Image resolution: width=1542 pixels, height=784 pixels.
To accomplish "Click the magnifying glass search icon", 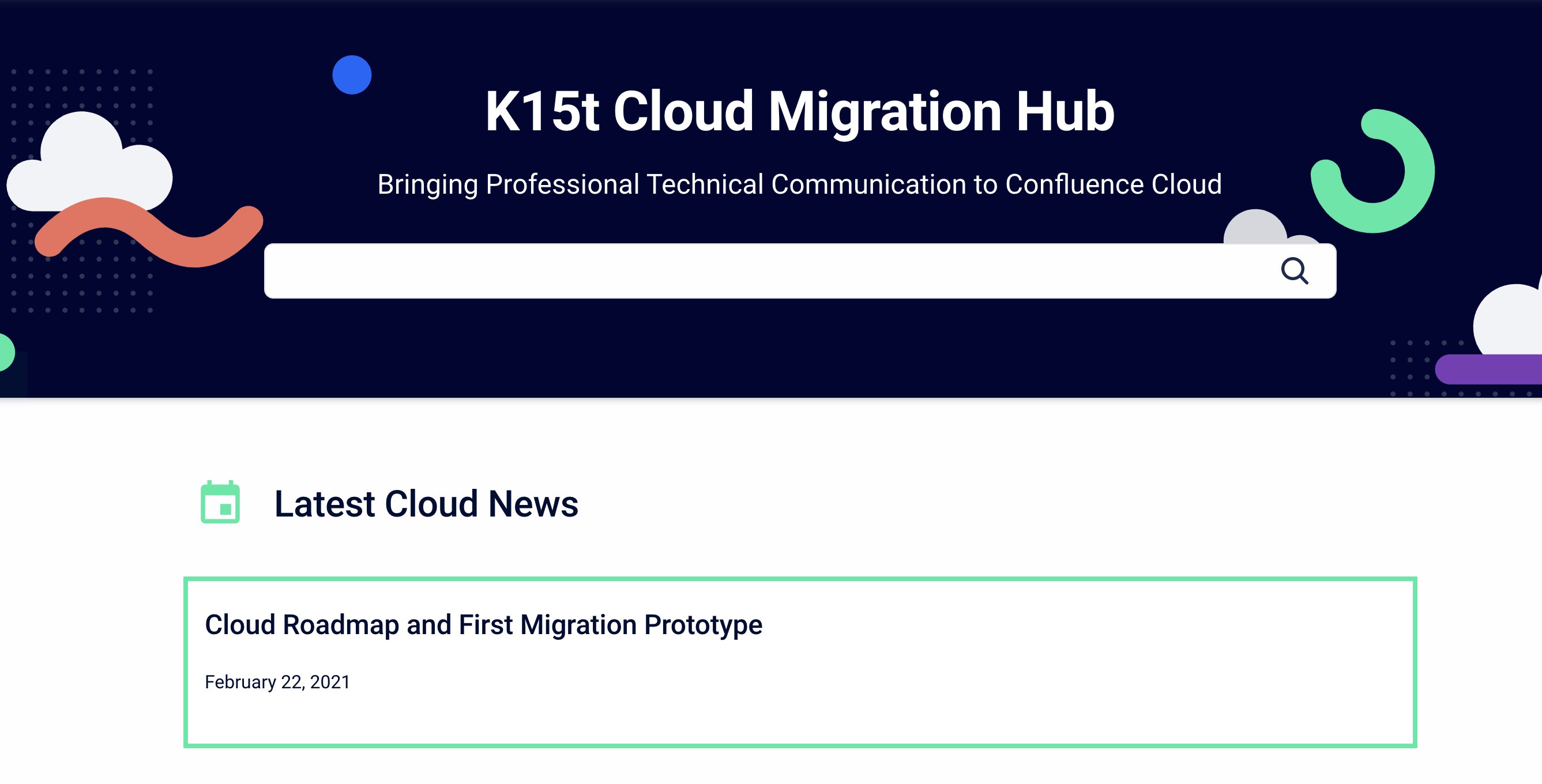I will click(1293, 271).
